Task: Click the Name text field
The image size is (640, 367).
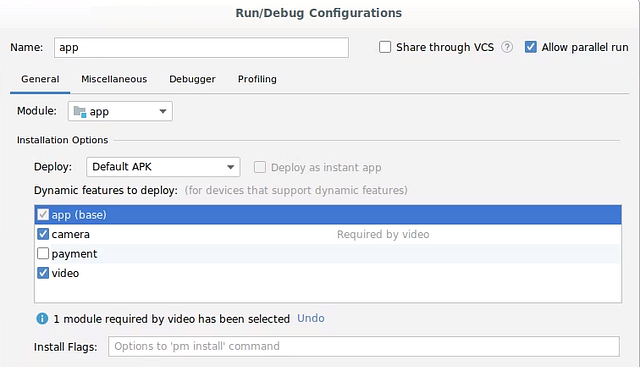Action: click(x=201, y=47)
